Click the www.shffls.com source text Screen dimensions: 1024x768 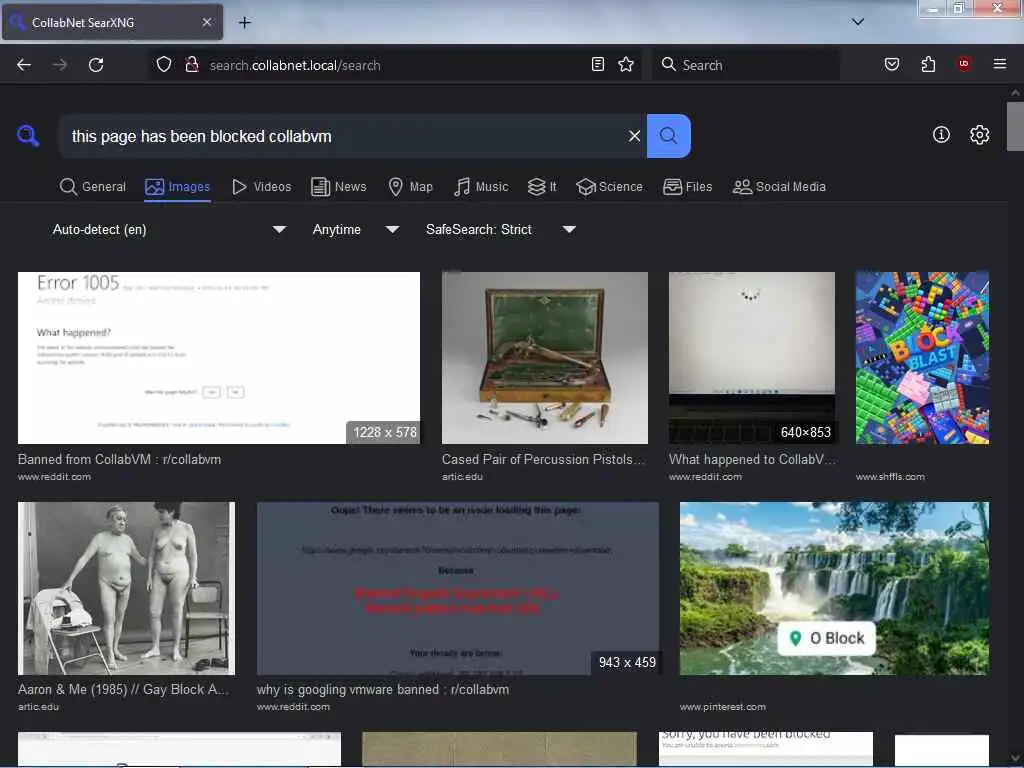(x=890, y=477)
